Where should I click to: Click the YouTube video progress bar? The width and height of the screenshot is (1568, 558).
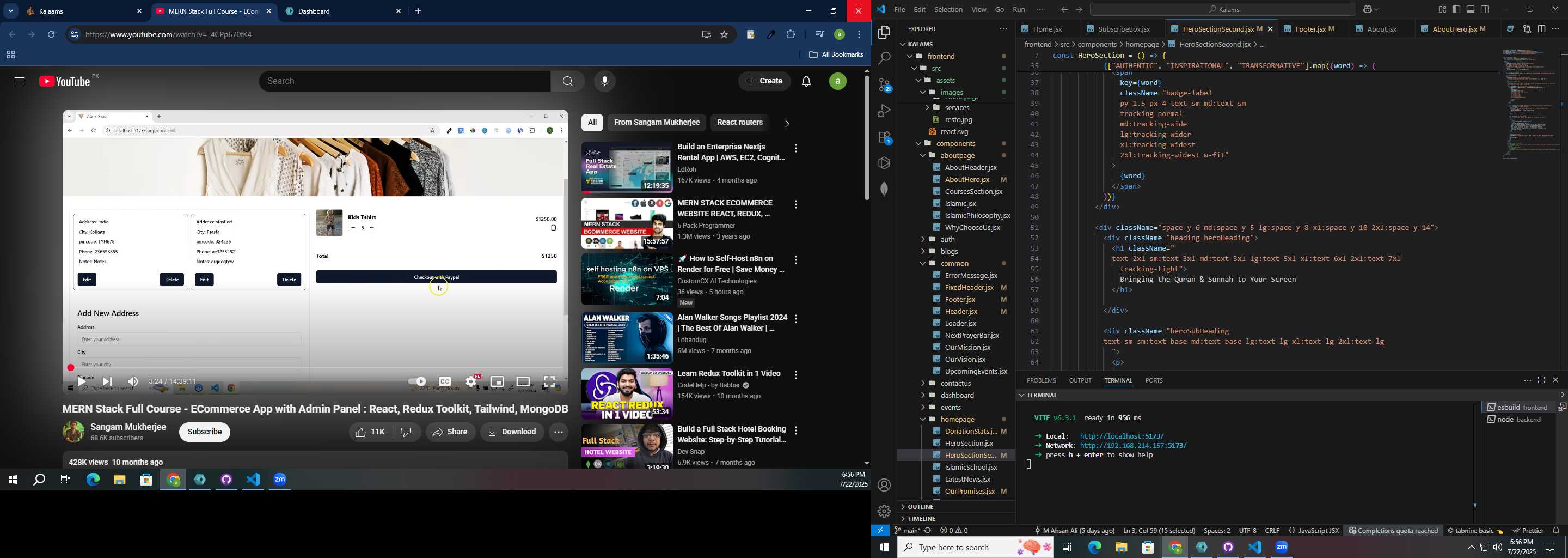pos(315,368)
